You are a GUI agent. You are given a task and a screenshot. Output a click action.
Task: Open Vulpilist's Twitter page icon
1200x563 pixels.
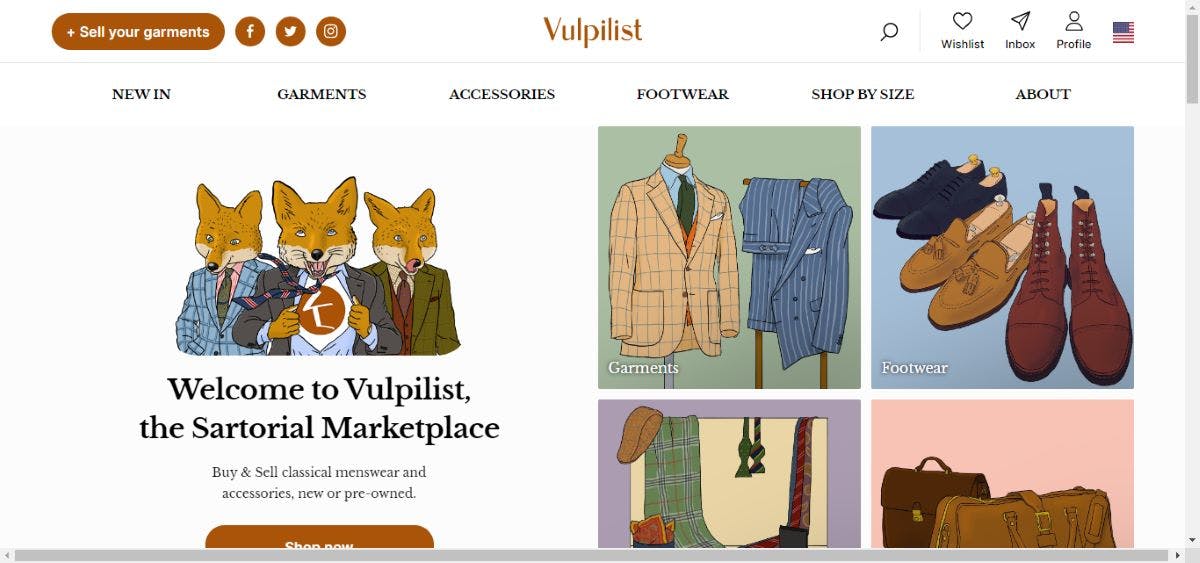pyautogui.click(x=290, y=32)
